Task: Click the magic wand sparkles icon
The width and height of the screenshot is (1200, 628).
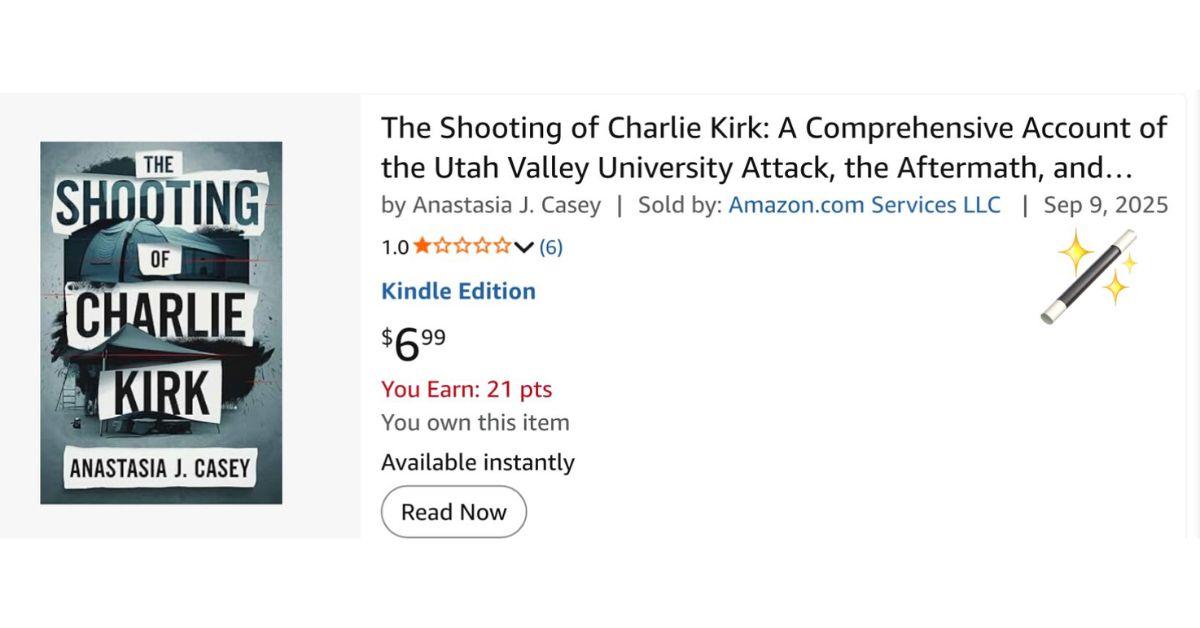Action: coord(1090,280)
